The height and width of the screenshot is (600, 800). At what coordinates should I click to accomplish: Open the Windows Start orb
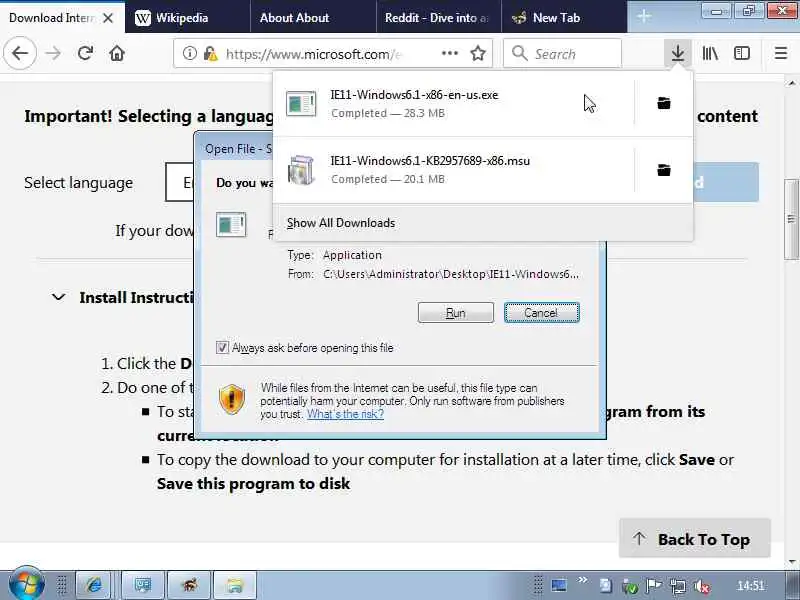click(x=26, y=584)
